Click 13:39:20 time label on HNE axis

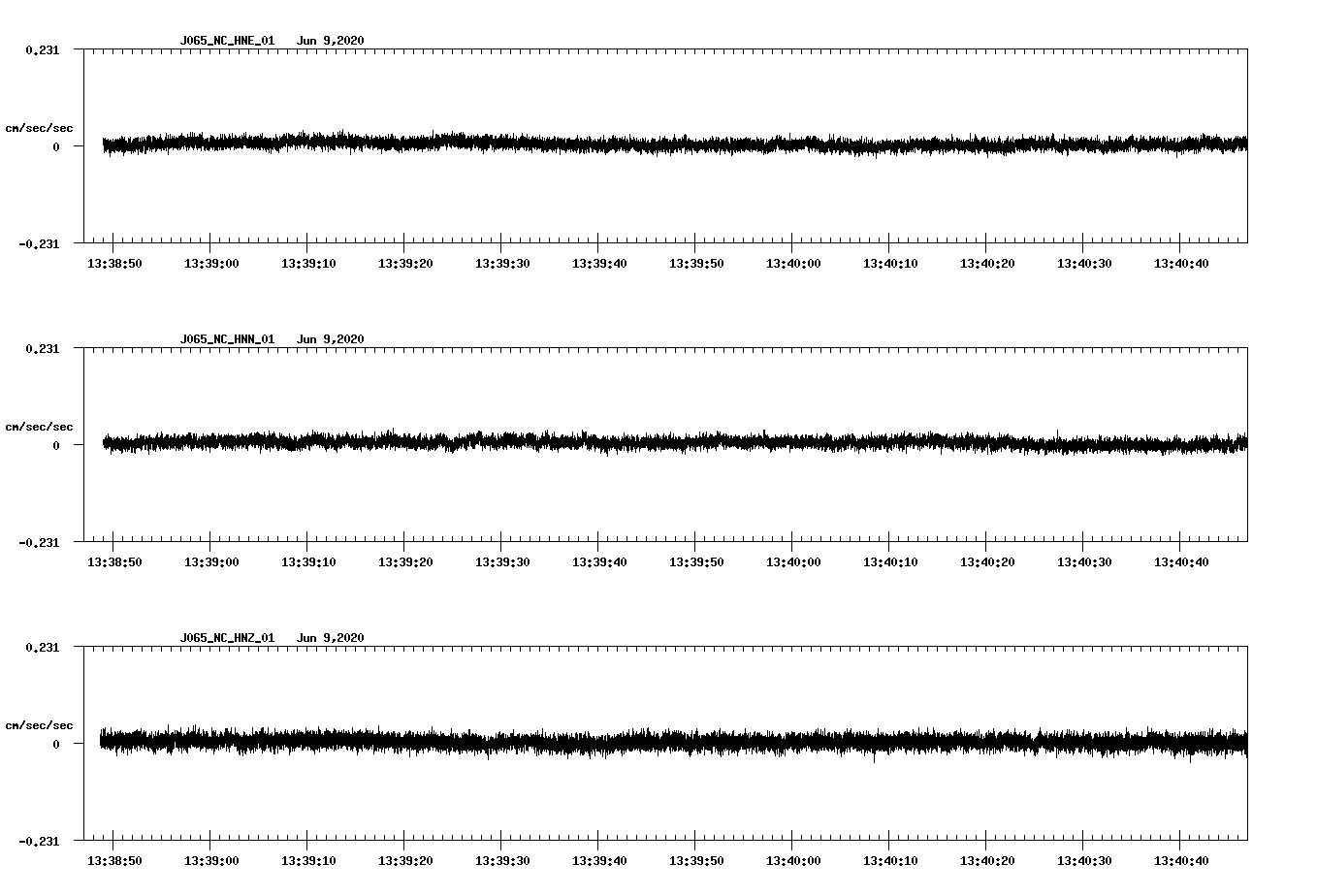405,264
